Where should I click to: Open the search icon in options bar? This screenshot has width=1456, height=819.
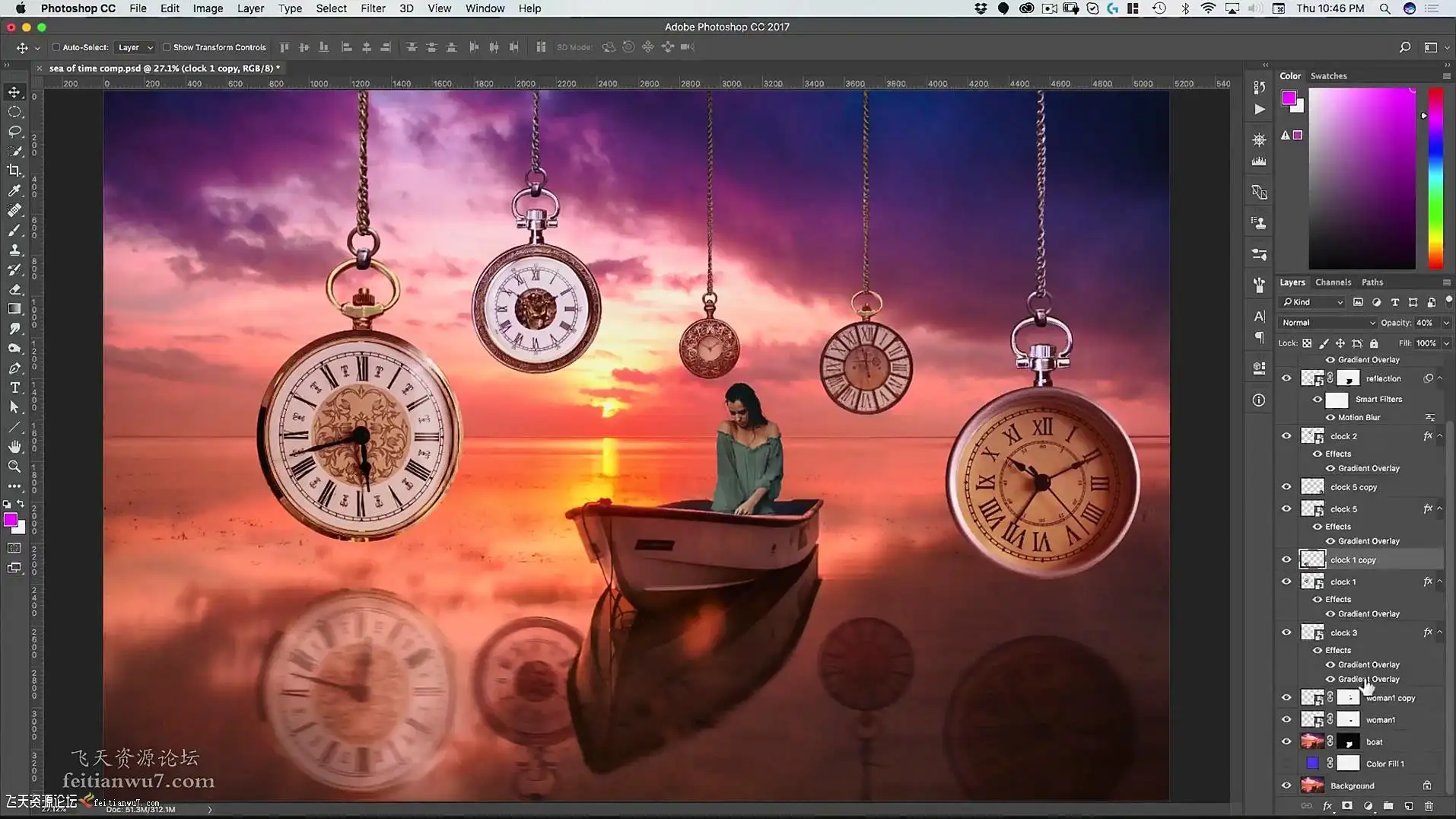pos(1405,47)
